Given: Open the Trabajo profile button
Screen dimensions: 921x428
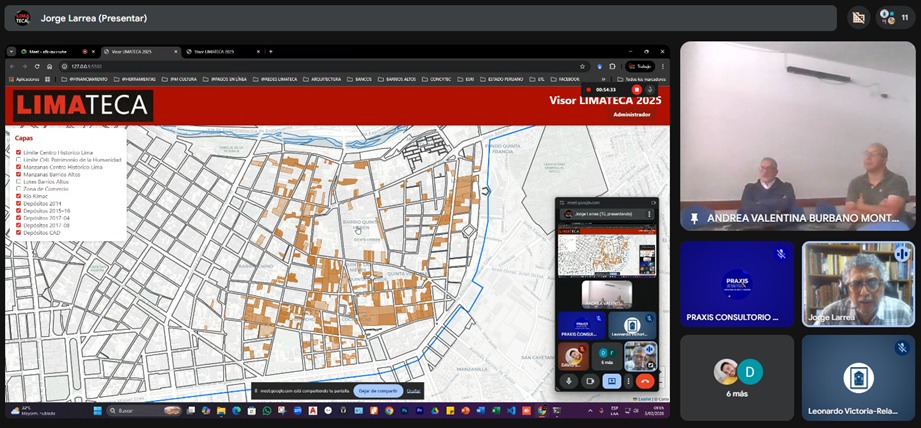Looking at the screenshot, I should 640,66.
